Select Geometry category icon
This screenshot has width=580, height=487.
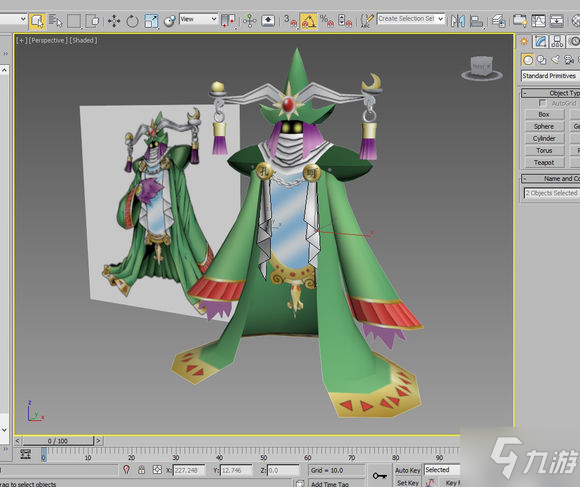pos(528,60)
